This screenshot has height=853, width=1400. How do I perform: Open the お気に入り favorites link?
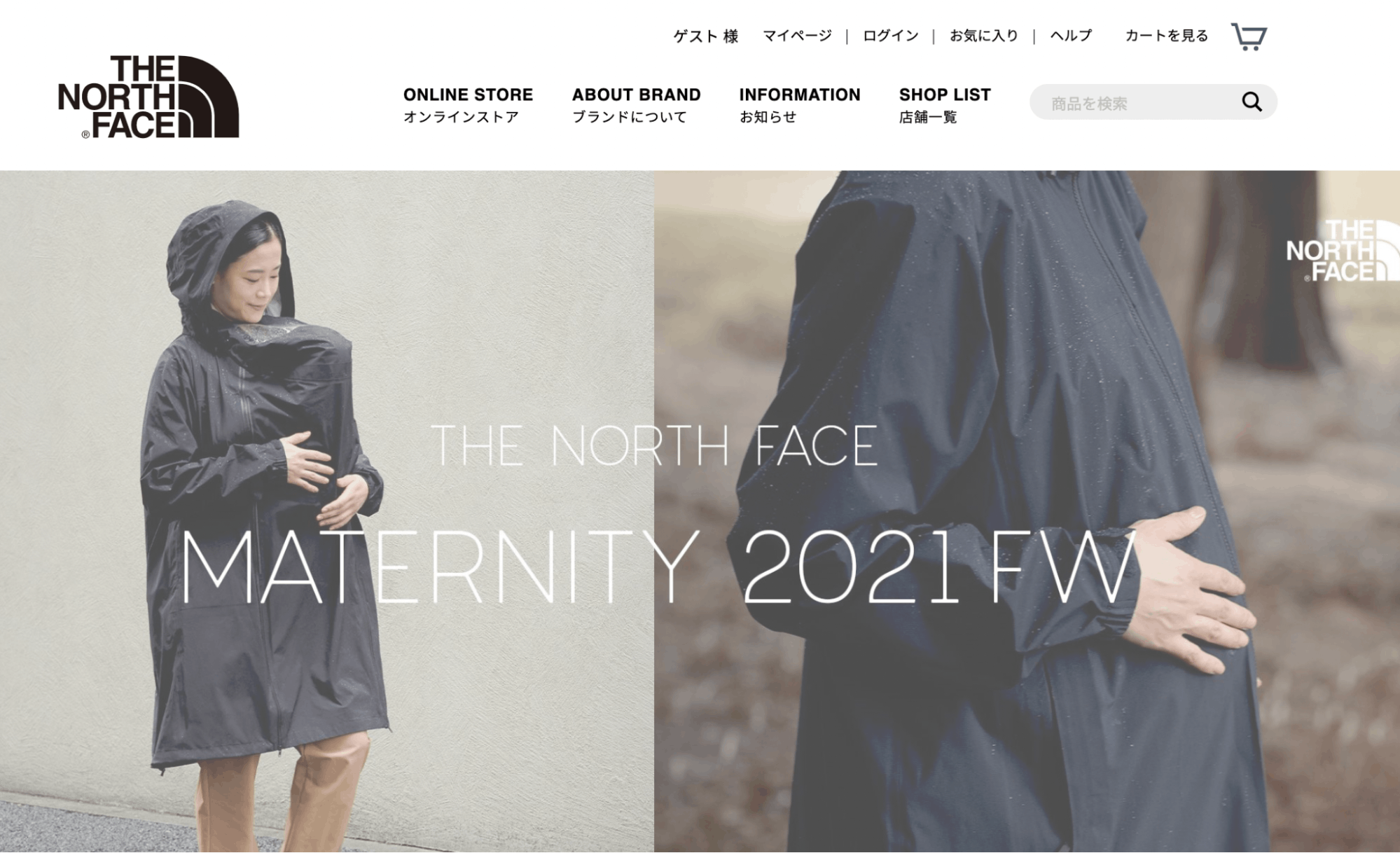pyautogui.click(x=984, y=36)
